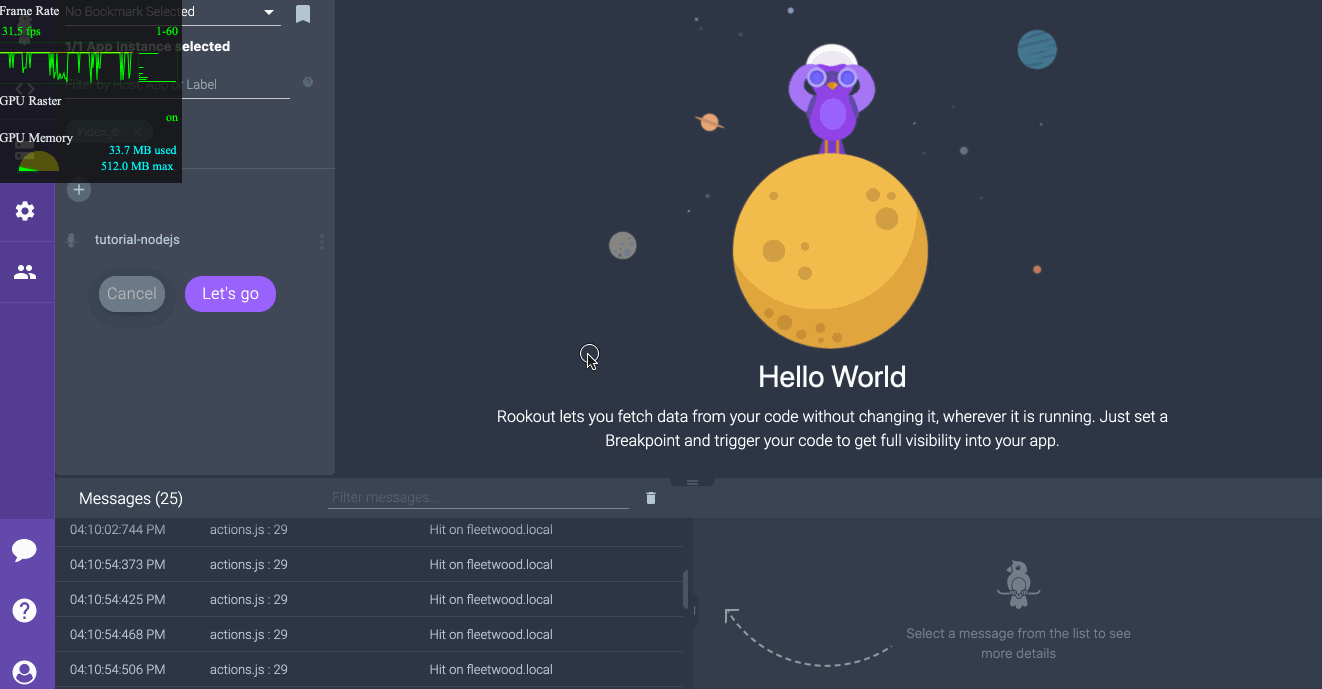Click the bookmark save icon
The image size is (1322, 689).
pos(303,14)
